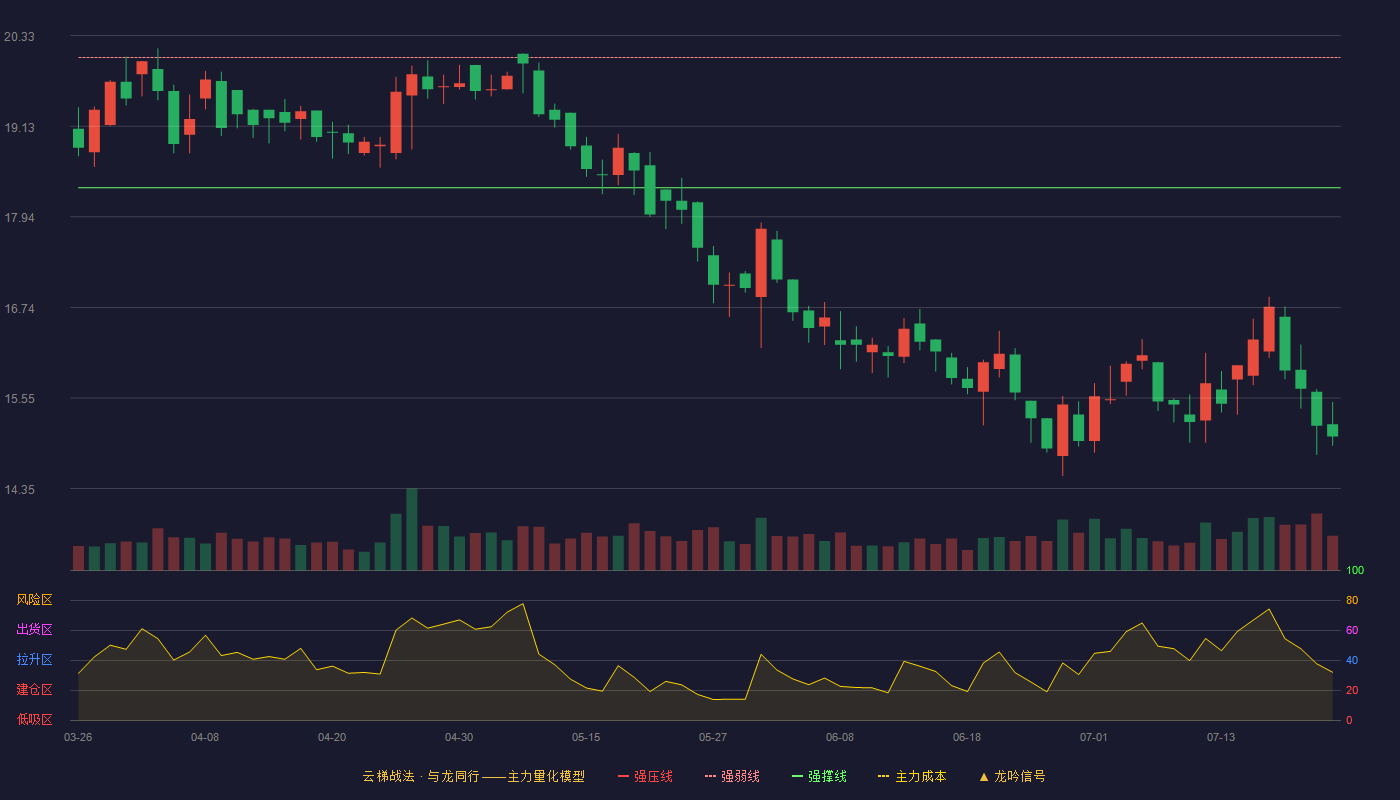Click the 风险区 zone label

34,600
